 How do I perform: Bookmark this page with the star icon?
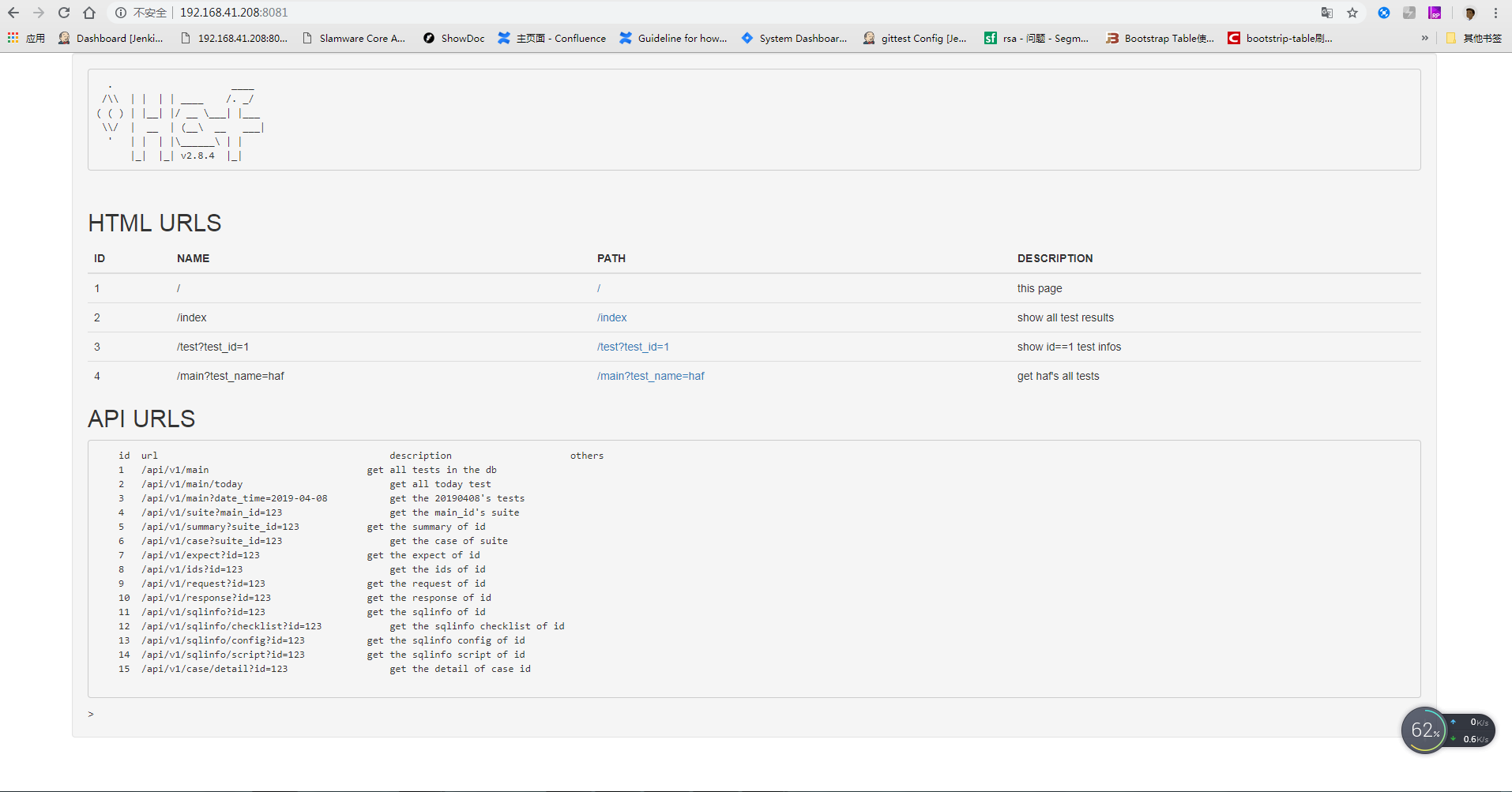pos(1352,13)
